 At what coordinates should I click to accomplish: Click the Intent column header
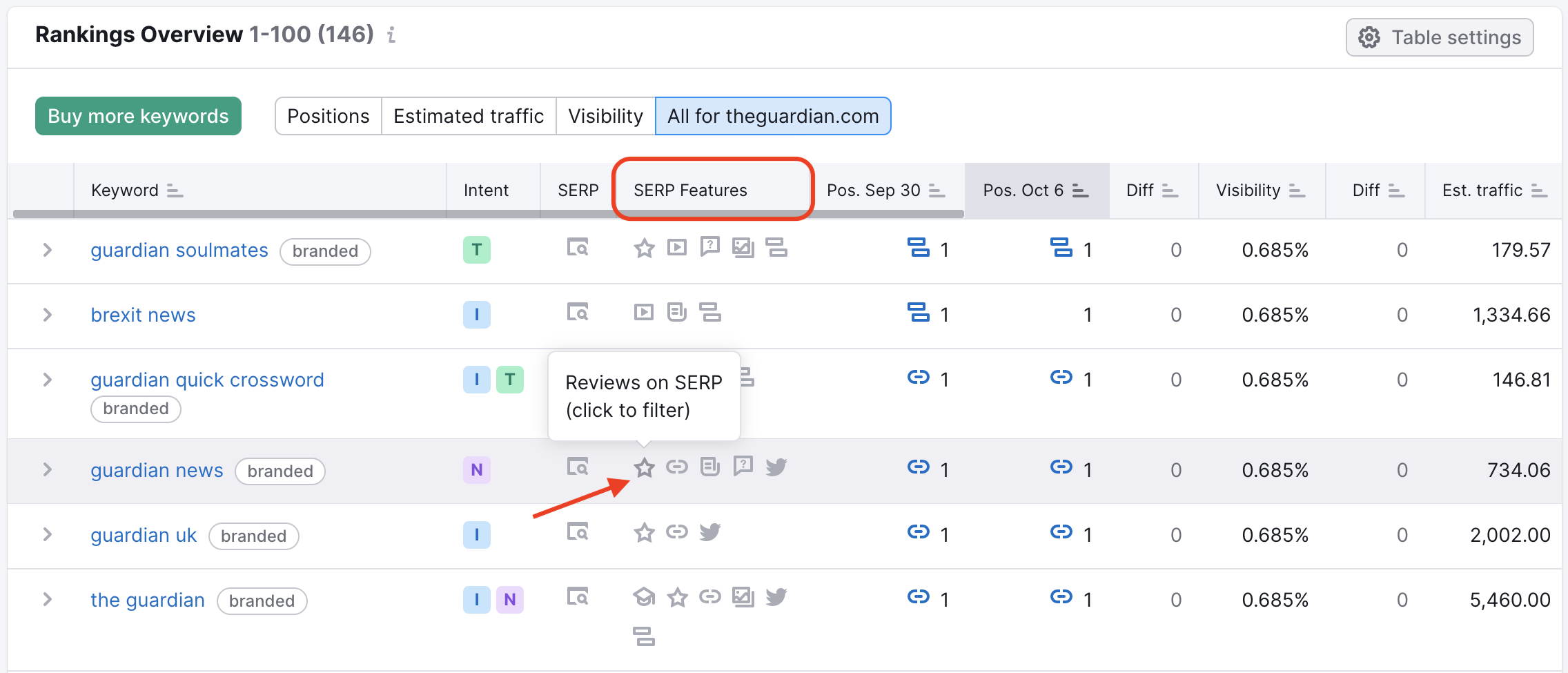(486, 191)
